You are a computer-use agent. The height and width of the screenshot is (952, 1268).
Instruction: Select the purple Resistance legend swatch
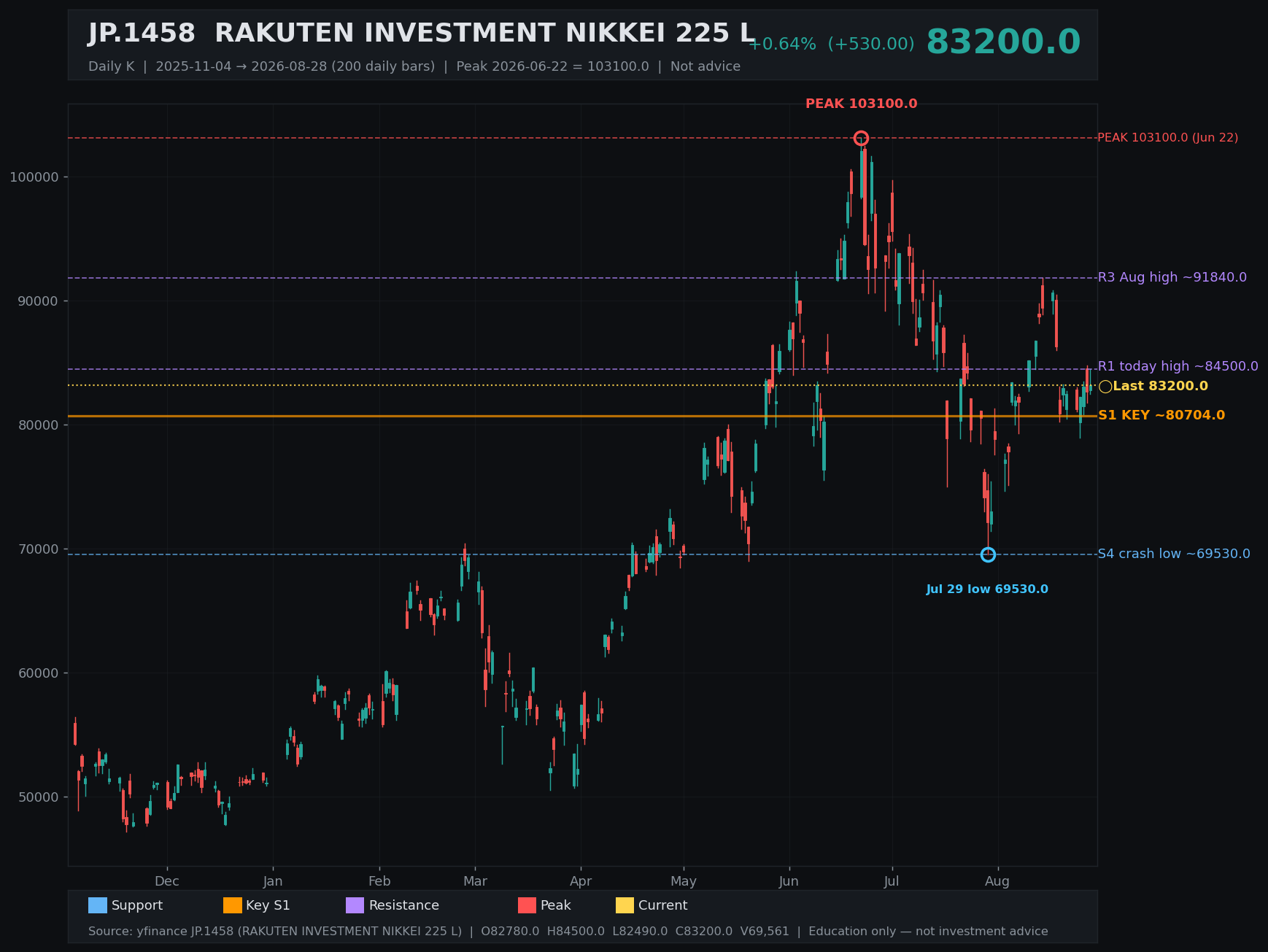(355, 905)
